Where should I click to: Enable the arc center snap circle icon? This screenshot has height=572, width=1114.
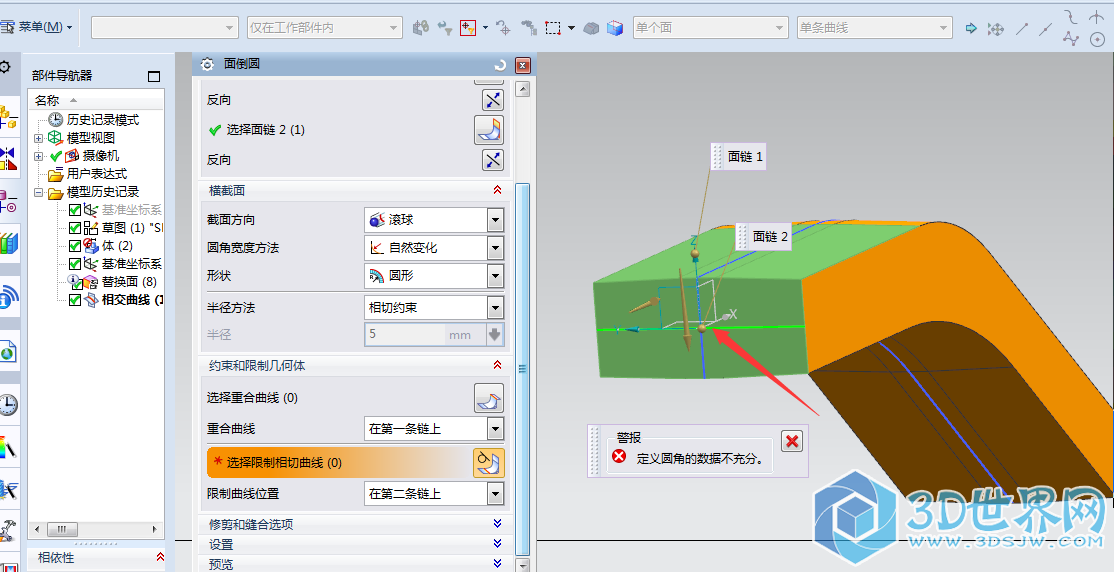point(1096,40)
